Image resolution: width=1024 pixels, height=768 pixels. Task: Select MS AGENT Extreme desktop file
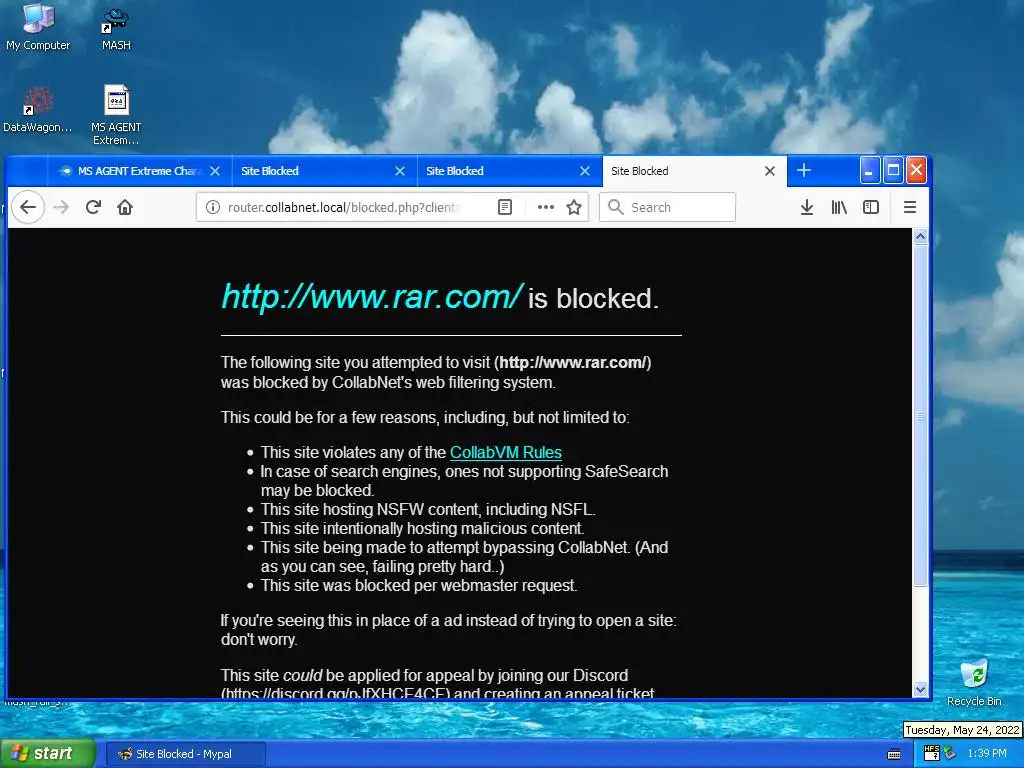pyautogui.click(x=116, y=115)
